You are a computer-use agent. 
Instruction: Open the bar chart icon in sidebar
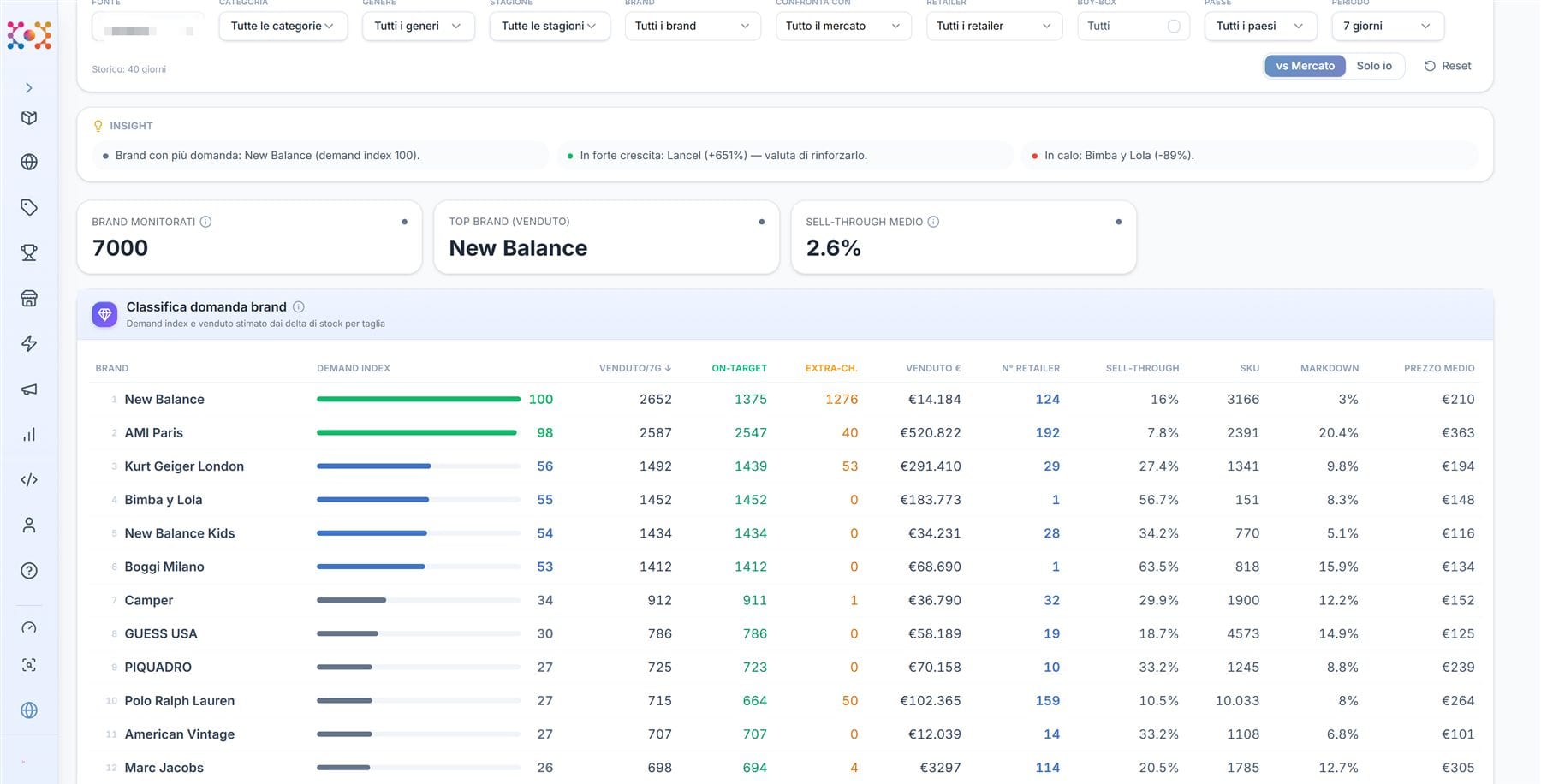coord(29,435)
